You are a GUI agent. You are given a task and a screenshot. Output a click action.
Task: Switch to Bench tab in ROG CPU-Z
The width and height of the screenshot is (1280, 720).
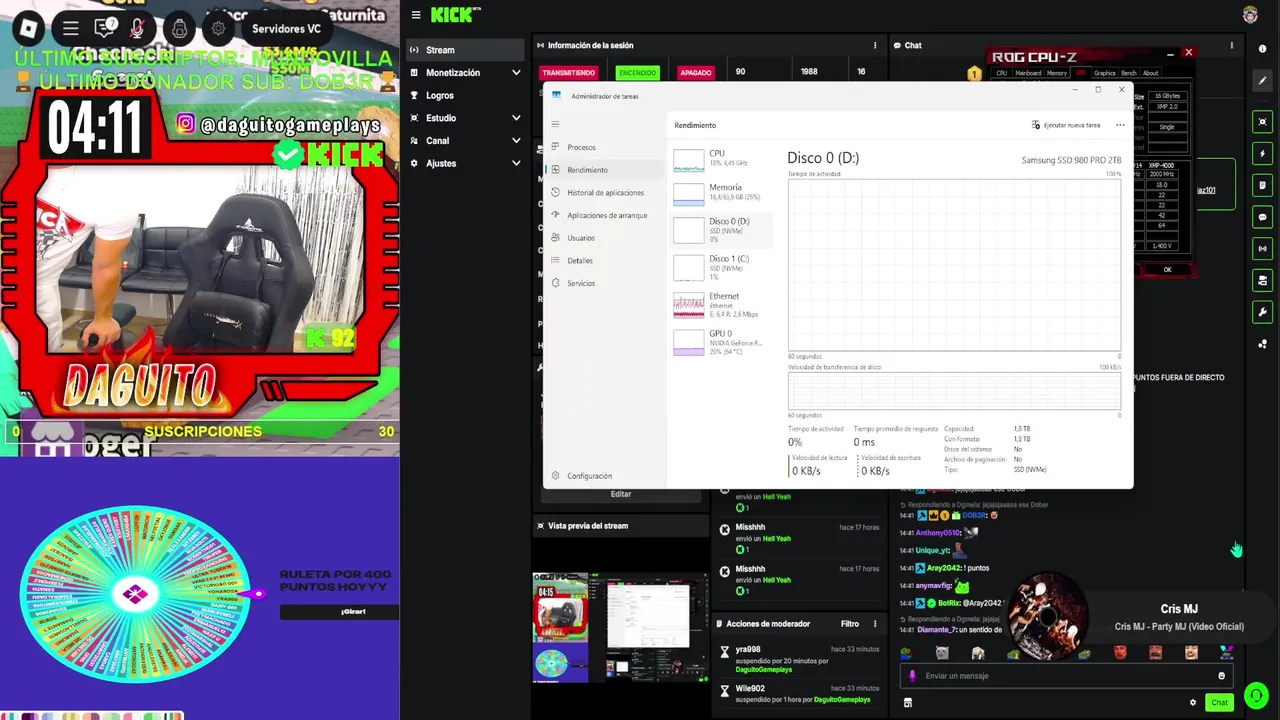click(1129, 73)
